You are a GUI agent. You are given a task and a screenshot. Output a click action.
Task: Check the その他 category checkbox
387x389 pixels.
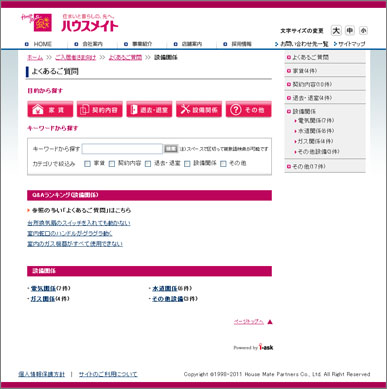point(223,164)
